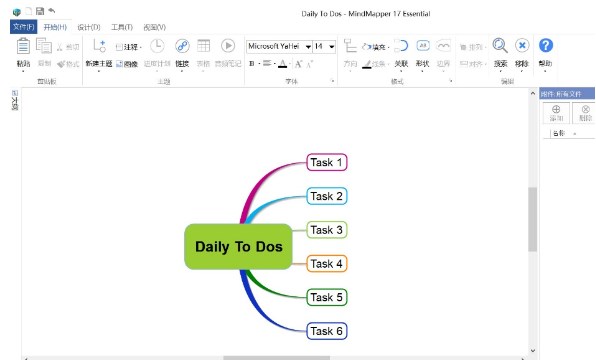Select the Task 2 topic

tap(327, 196)
